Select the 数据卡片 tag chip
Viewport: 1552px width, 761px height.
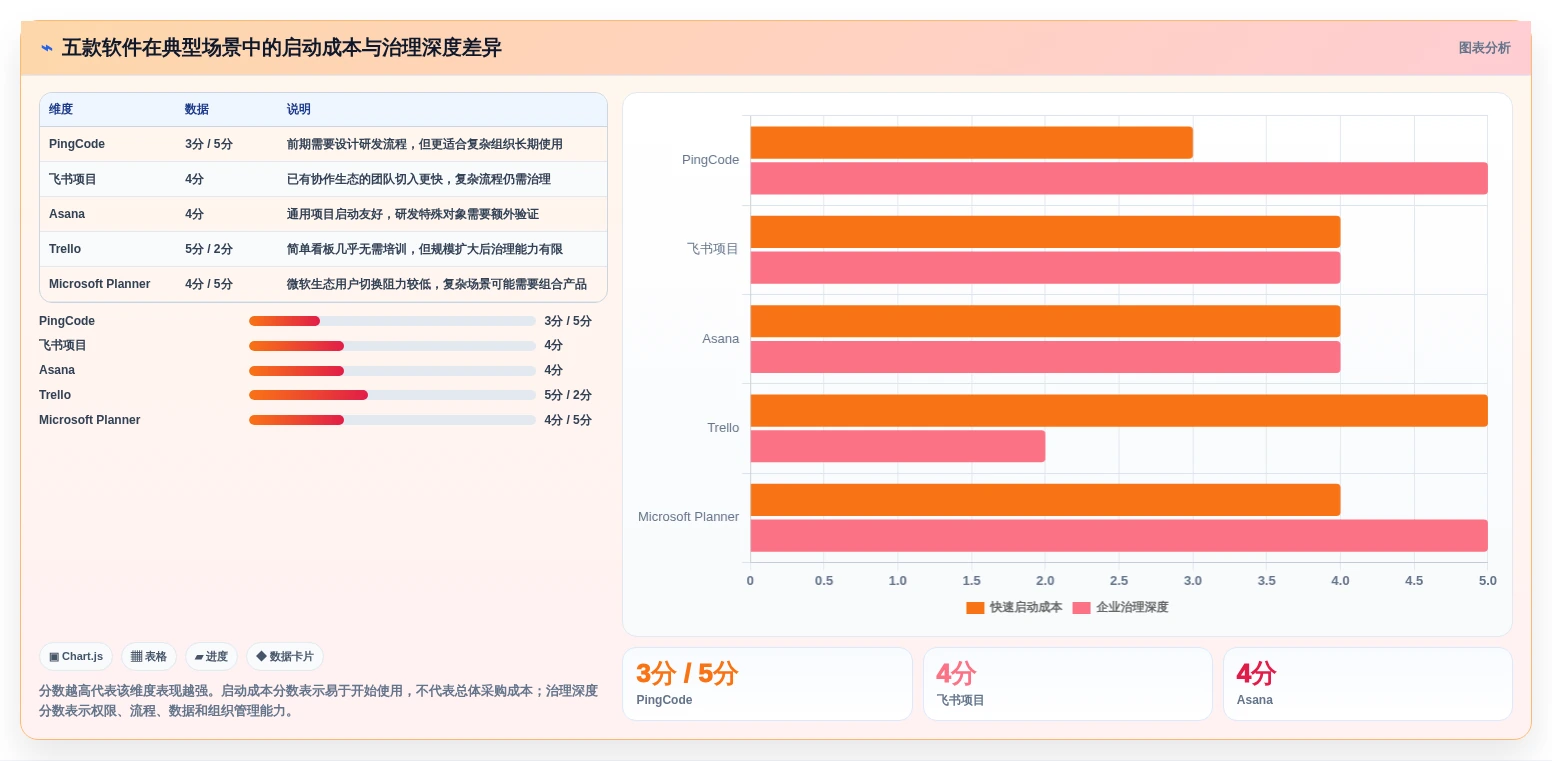click(x=285, y=657)
